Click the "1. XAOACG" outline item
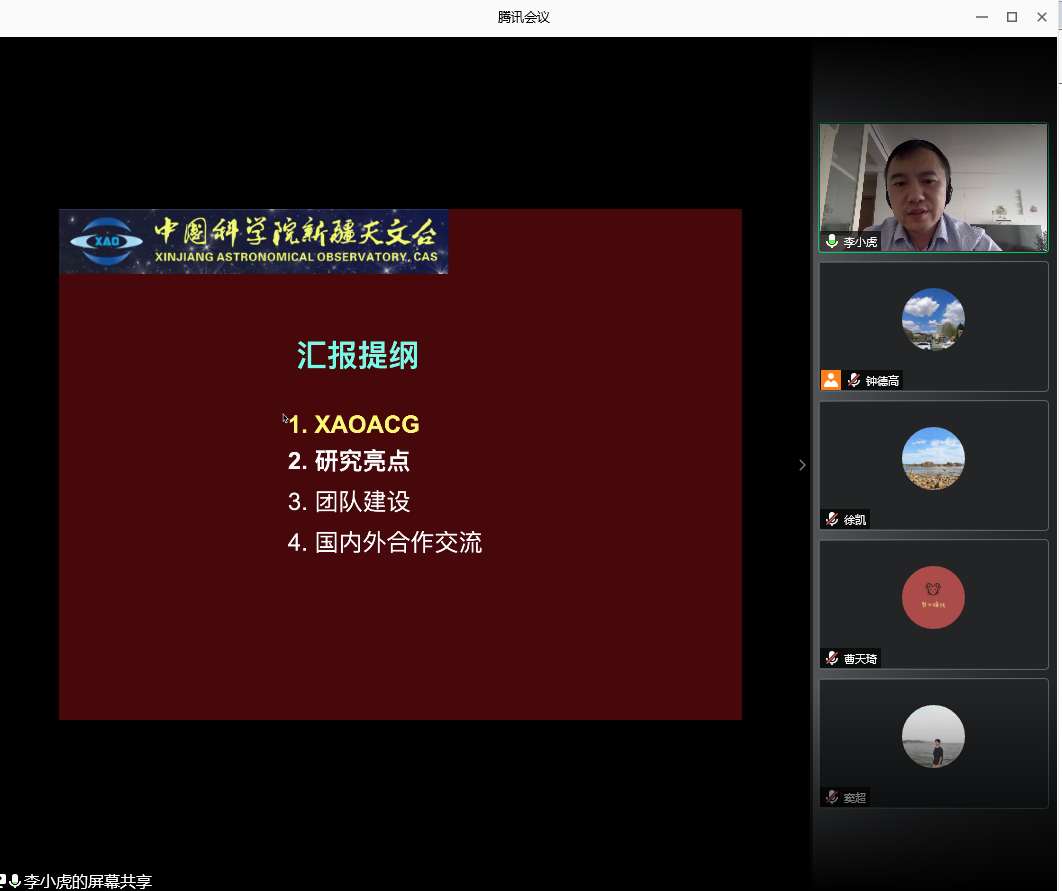This screenshot has height=891, width=1062. pos(354,425)
